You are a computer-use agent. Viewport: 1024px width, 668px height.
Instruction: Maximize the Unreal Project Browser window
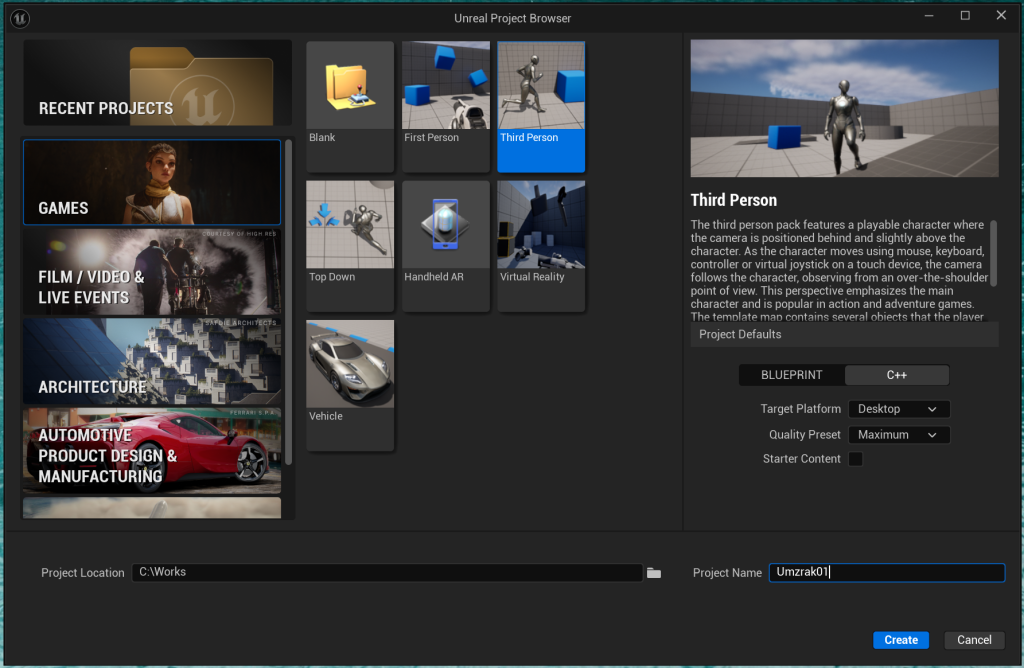tap(965, 16)
